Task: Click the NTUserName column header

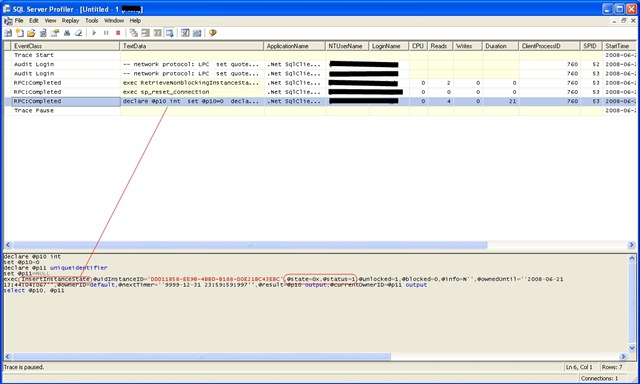Action: (347, 46)
